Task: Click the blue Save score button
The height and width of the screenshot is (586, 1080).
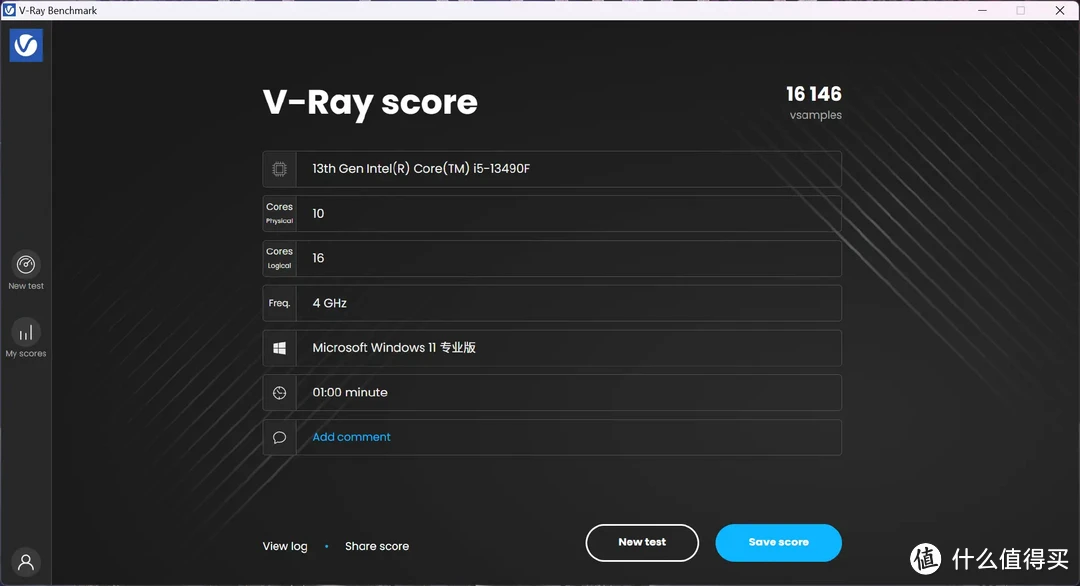Action: pyautogui.click(x=778, y=543)
